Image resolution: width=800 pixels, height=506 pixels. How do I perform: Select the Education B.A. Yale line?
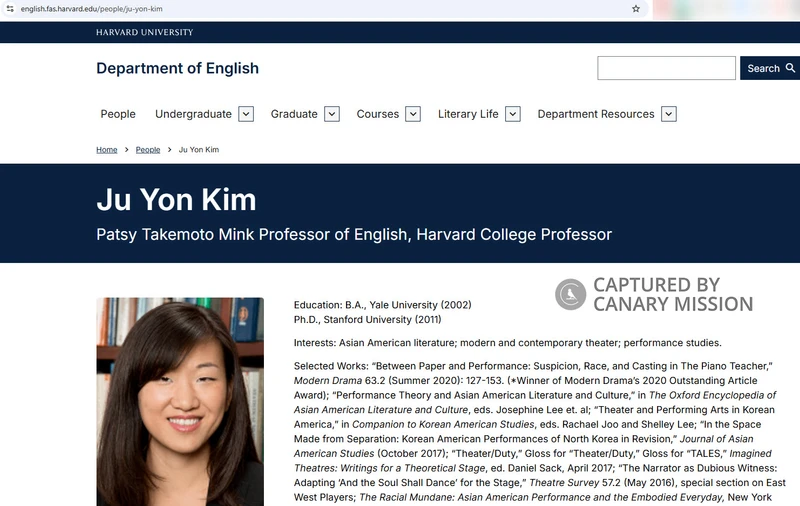pos(383,305)
